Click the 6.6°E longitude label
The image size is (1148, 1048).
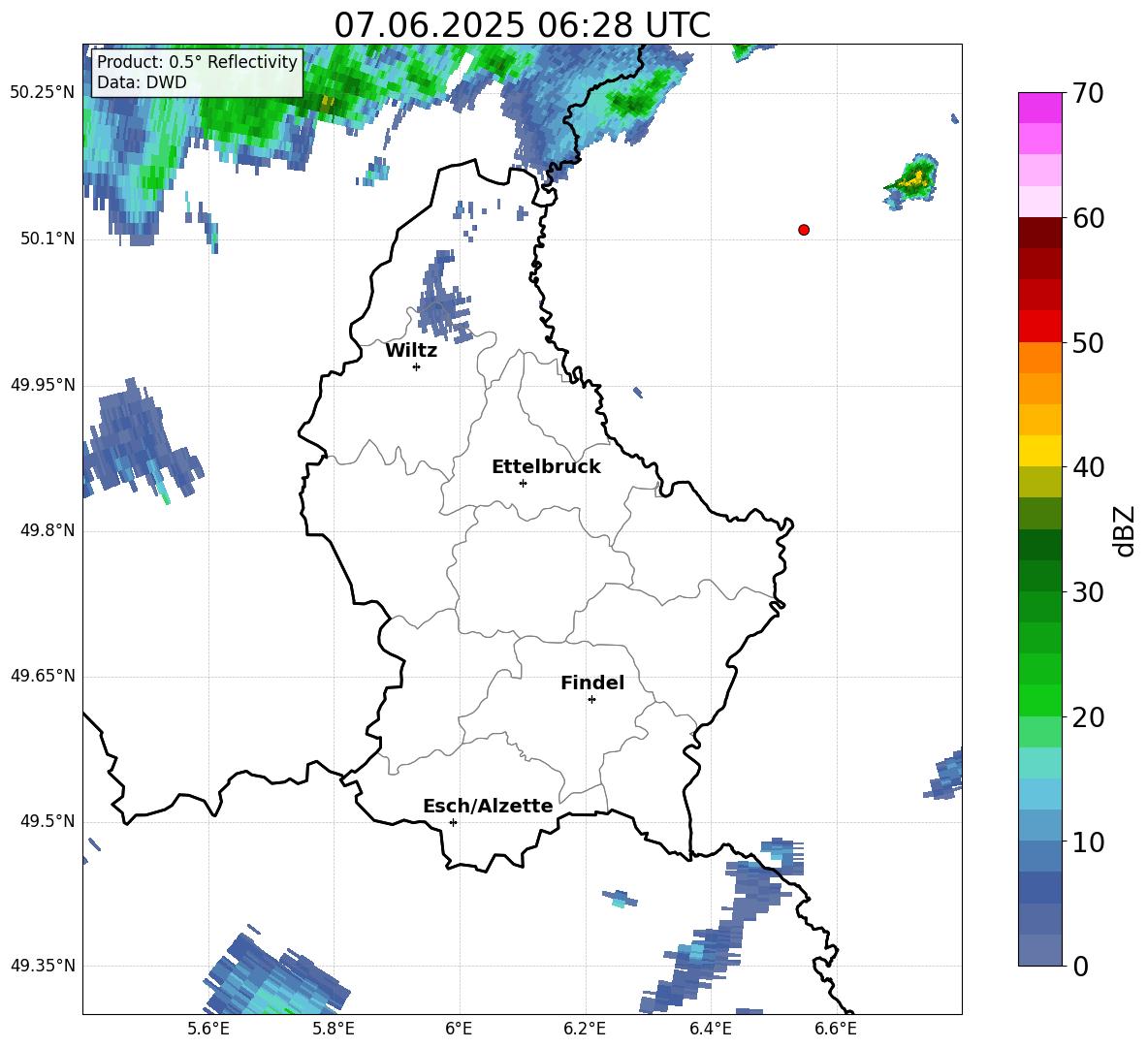[836, 1029]
